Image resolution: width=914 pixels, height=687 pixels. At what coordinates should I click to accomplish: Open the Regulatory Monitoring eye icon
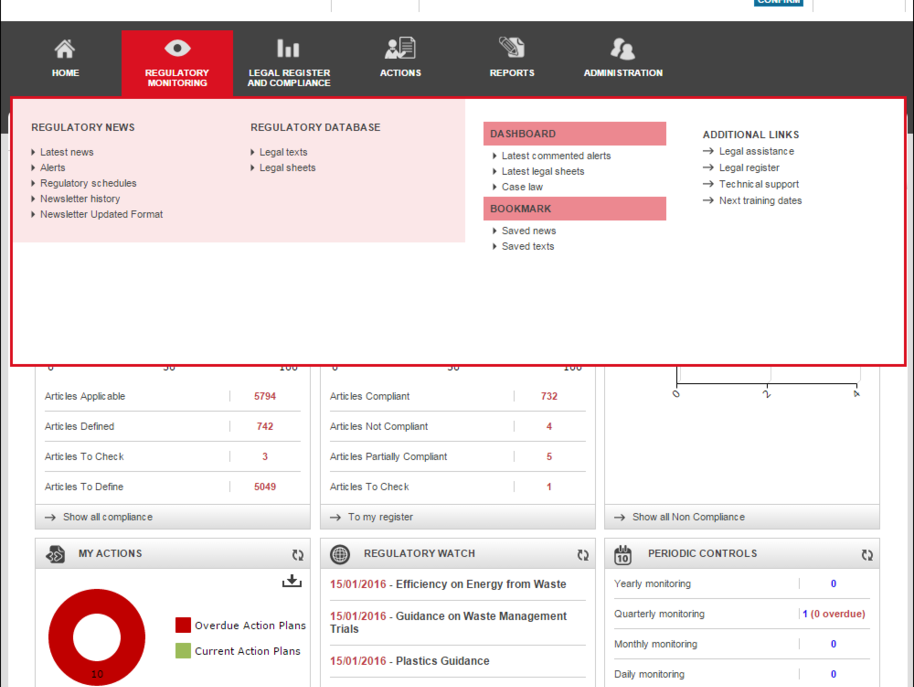pos(177,48)
